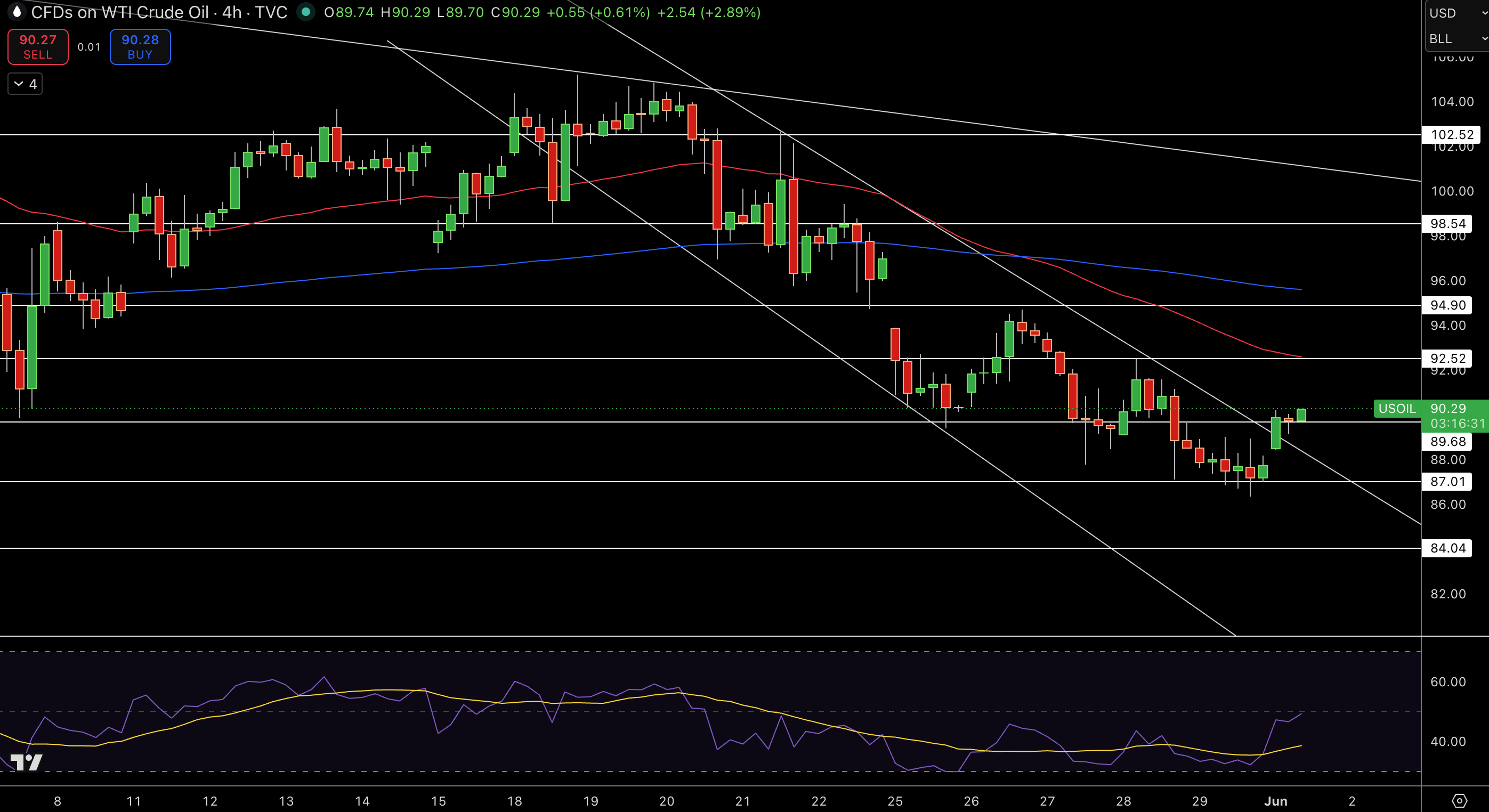
Task: Click the green market status dot
Action: [x=306, y=12]
